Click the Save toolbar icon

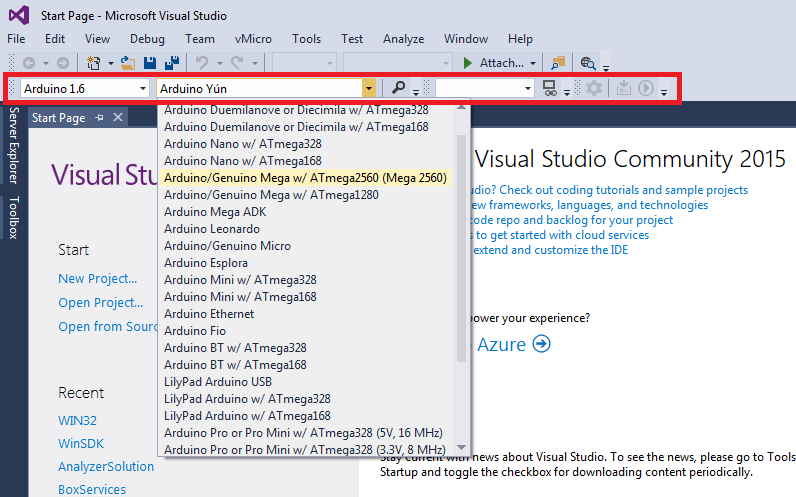tap(150, 63)
